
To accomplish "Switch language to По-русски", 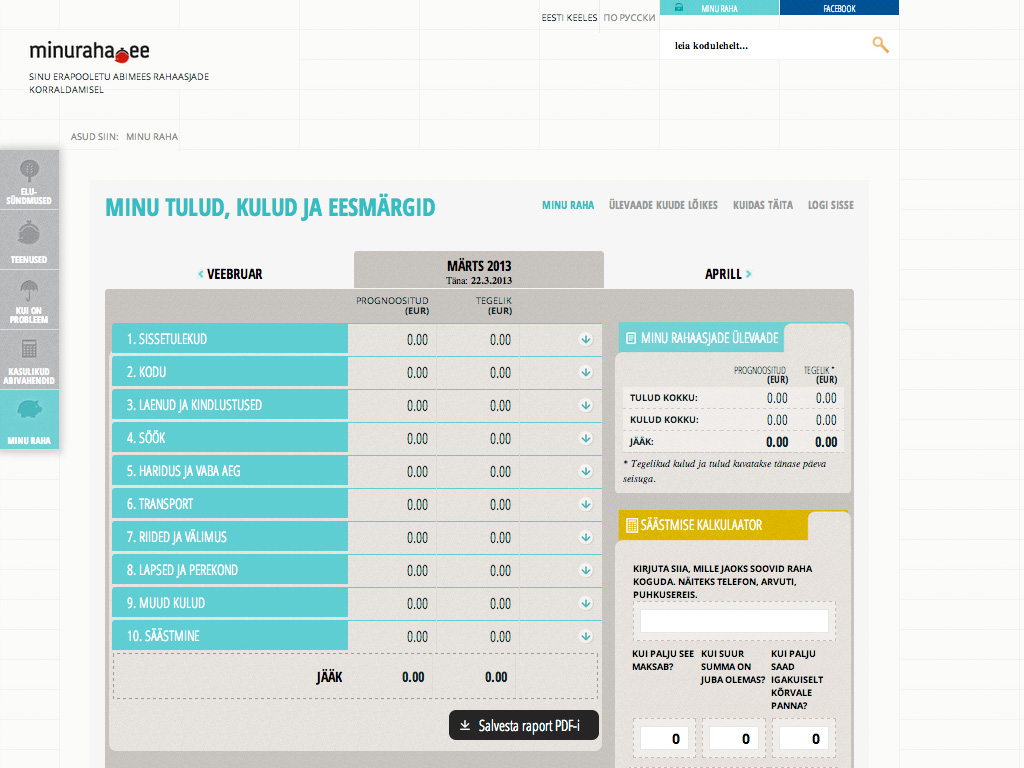I will pos(630,18).
